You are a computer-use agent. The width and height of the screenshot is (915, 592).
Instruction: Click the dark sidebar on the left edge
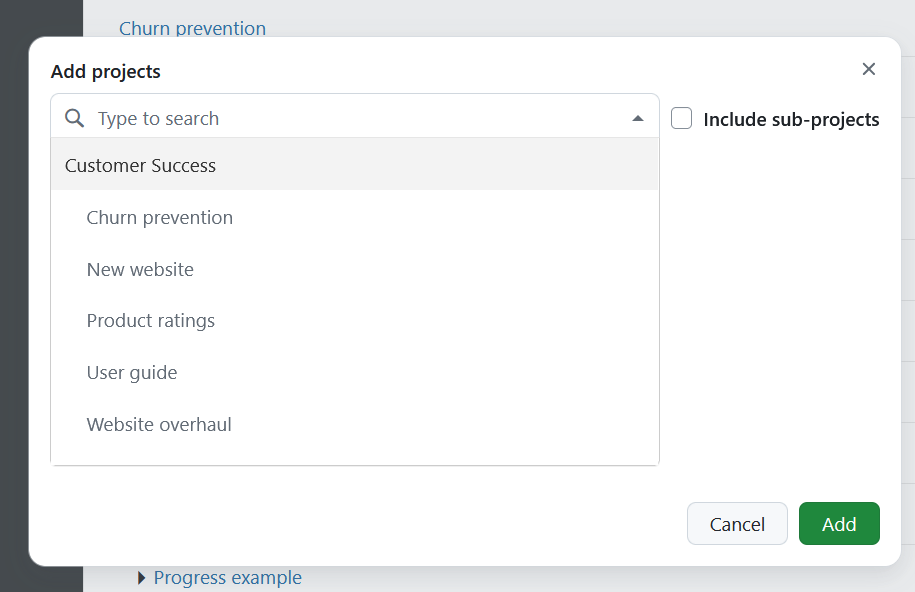point(15,300)
